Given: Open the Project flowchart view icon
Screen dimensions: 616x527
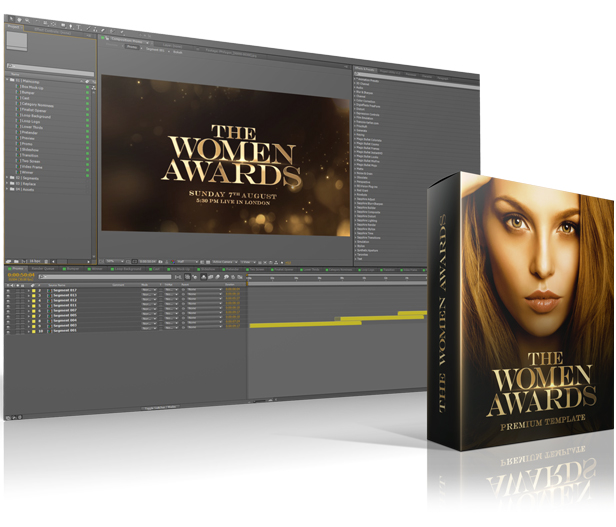Looking at the screenshot, I should tap(94, 88).
